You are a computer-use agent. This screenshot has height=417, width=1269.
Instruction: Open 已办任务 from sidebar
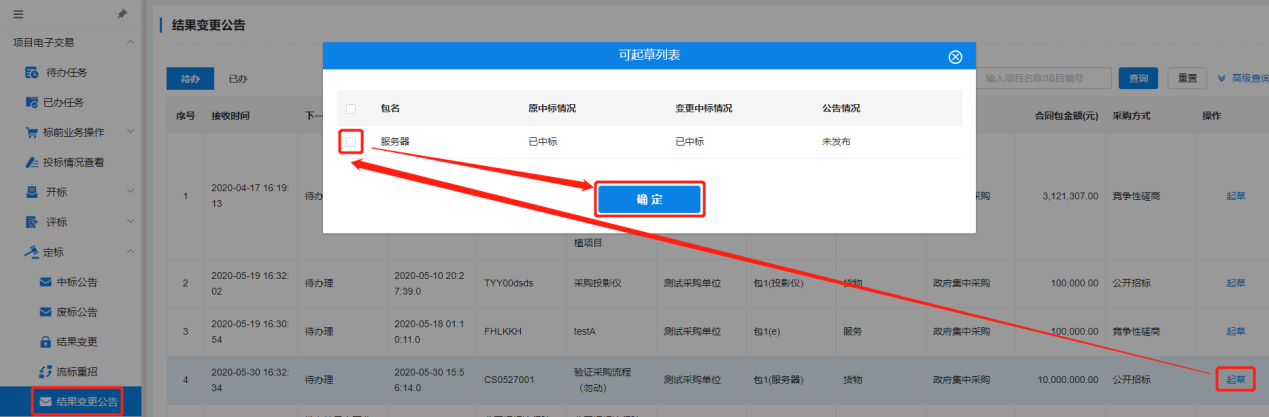[x=67, y=102]
